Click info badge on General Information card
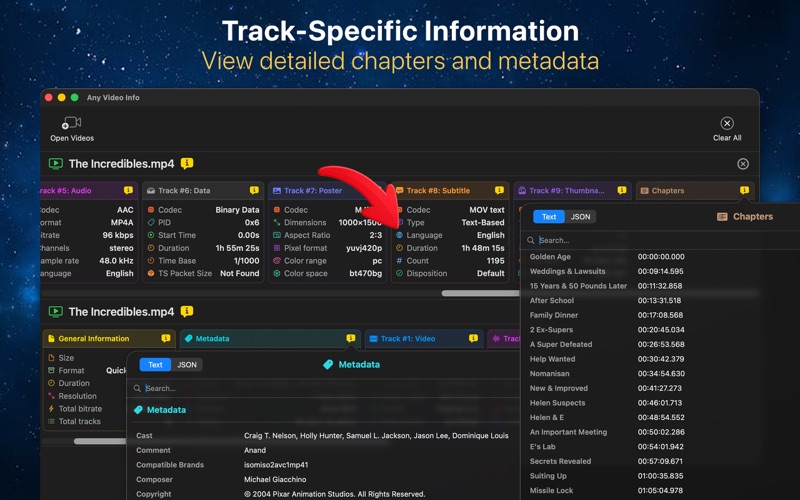Screen dimensions: 800x500 click(x=166, y=338)
